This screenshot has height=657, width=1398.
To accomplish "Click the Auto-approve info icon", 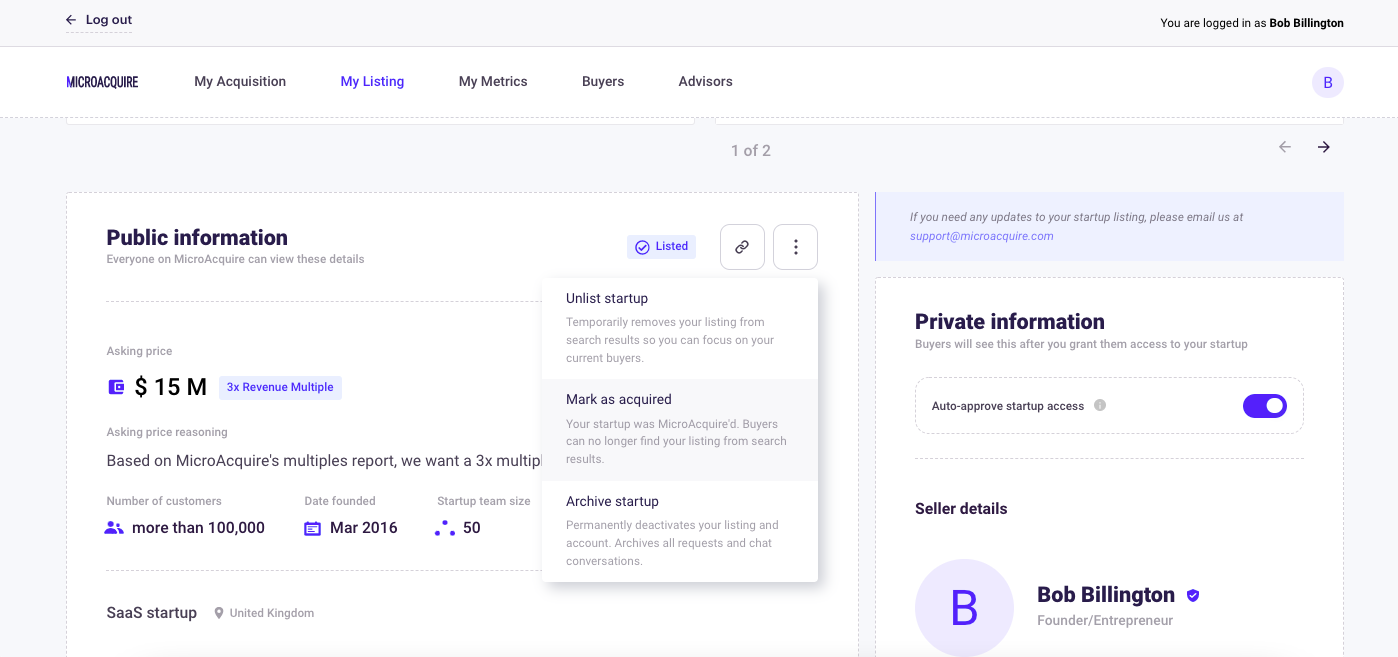I will (x=1100, y=406).
